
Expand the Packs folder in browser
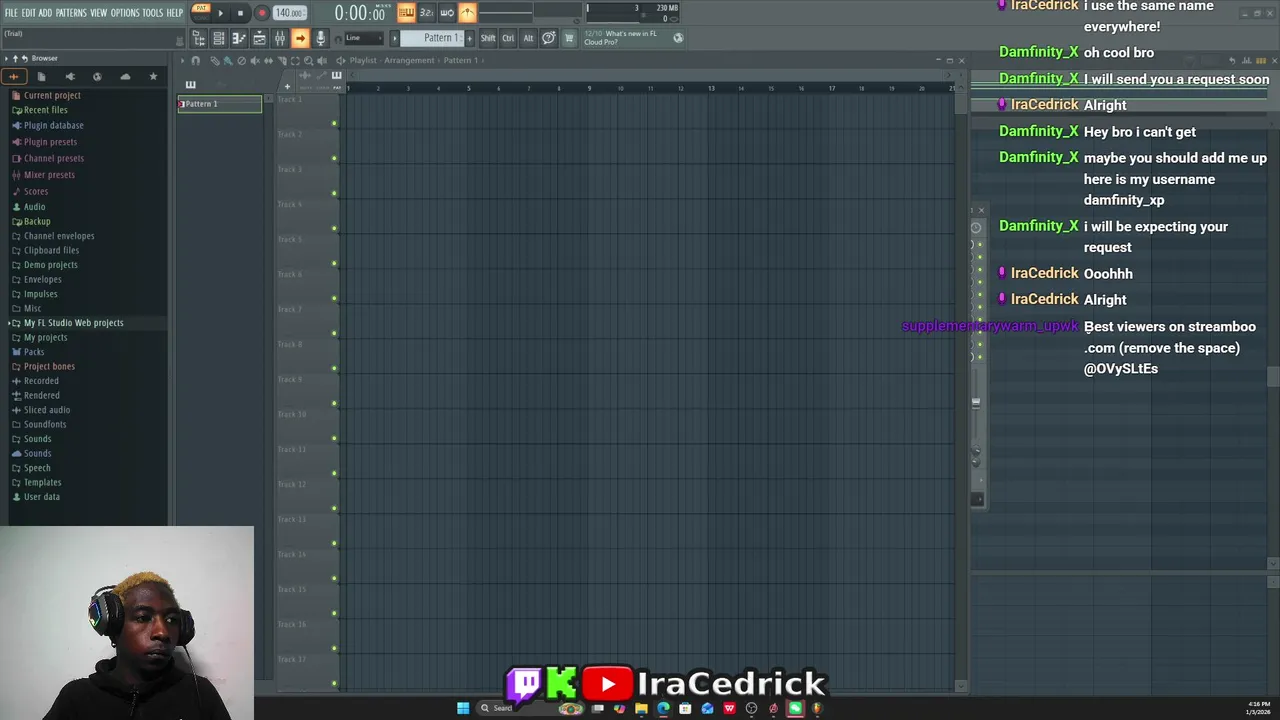point(34,352)
